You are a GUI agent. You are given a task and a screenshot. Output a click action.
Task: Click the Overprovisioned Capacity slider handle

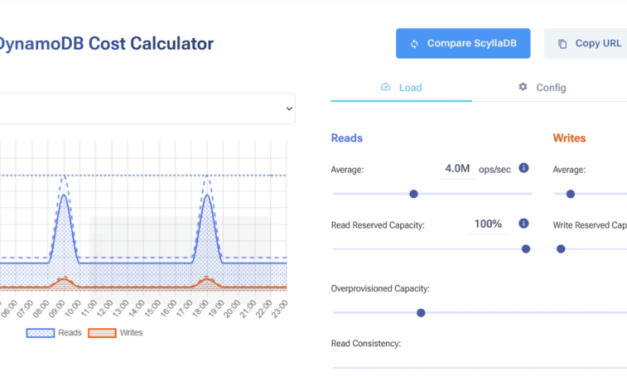tap(421, 313)
